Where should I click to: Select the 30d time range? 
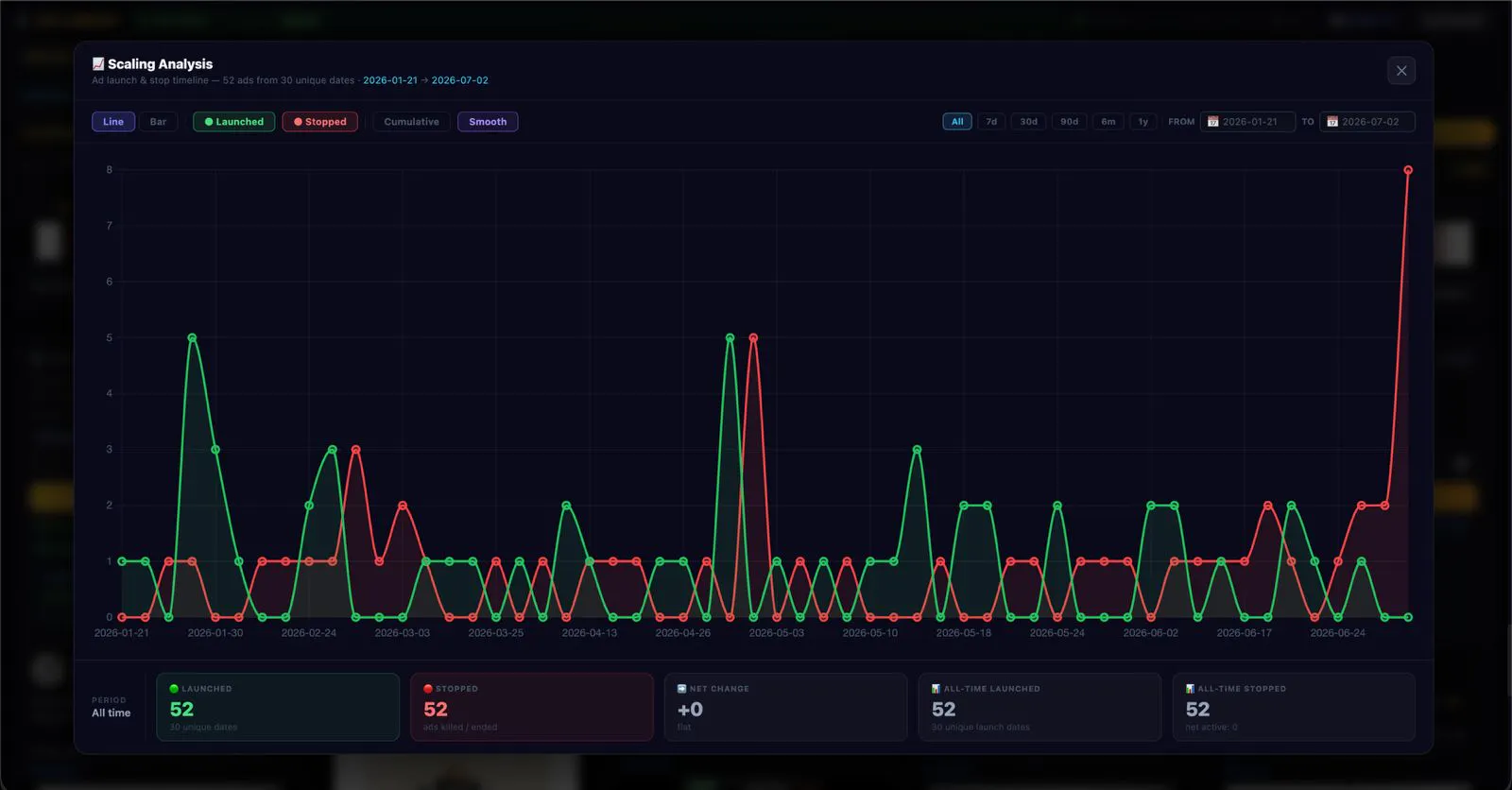point(1028,122)
